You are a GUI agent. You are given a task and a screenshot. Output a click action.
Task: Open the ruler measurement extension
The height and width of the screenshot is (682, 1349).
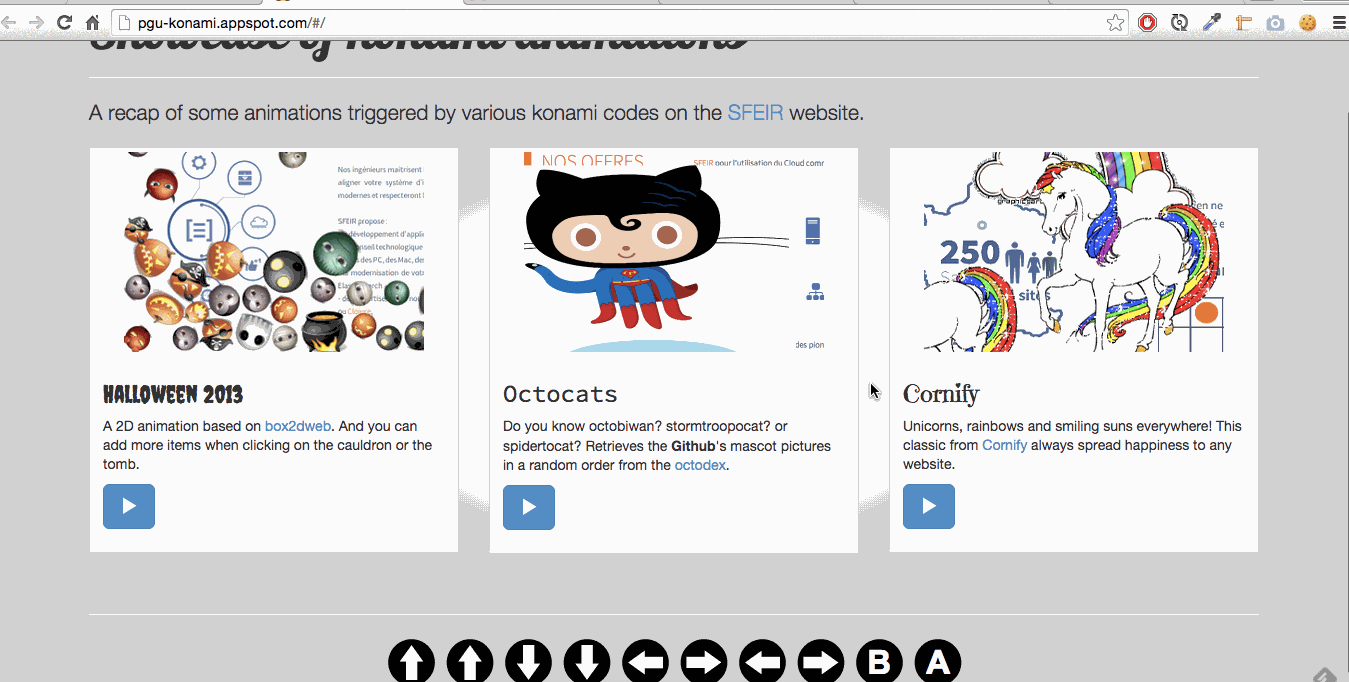pyautogui.click(x=1244, y=22)
